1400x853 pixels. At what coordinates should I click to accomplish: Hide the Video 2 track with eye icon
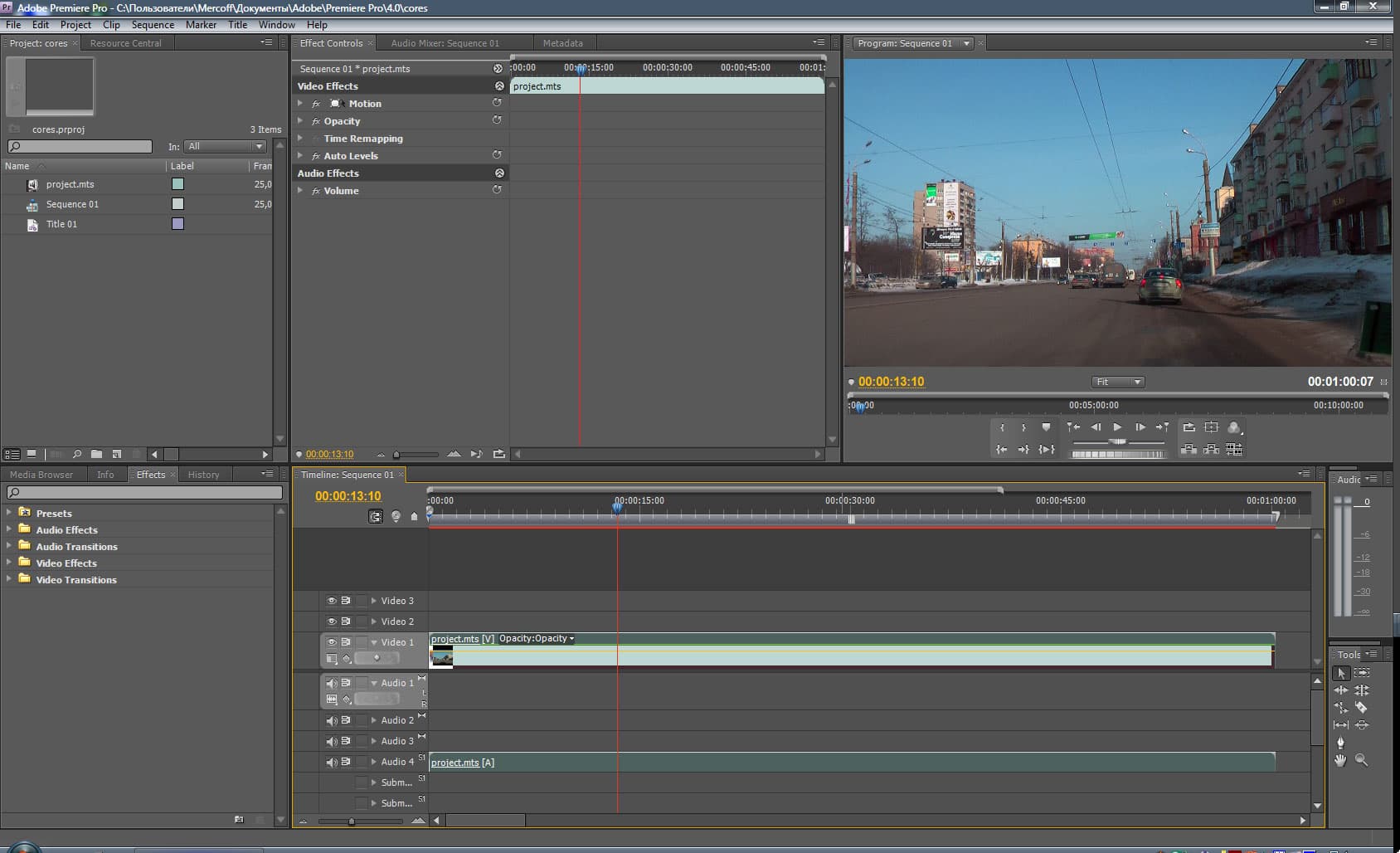(332, 621)
